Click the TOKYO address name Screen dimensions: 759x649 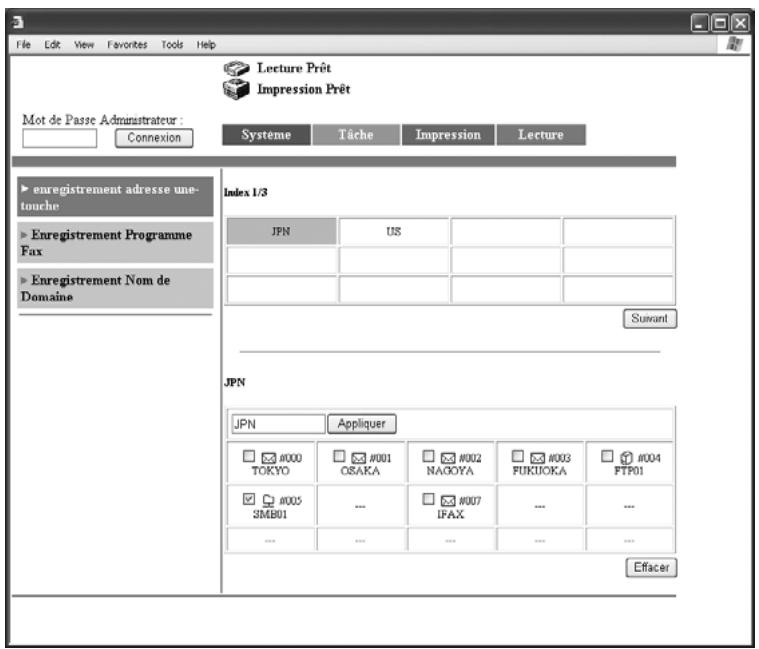[x=271, y=470]
